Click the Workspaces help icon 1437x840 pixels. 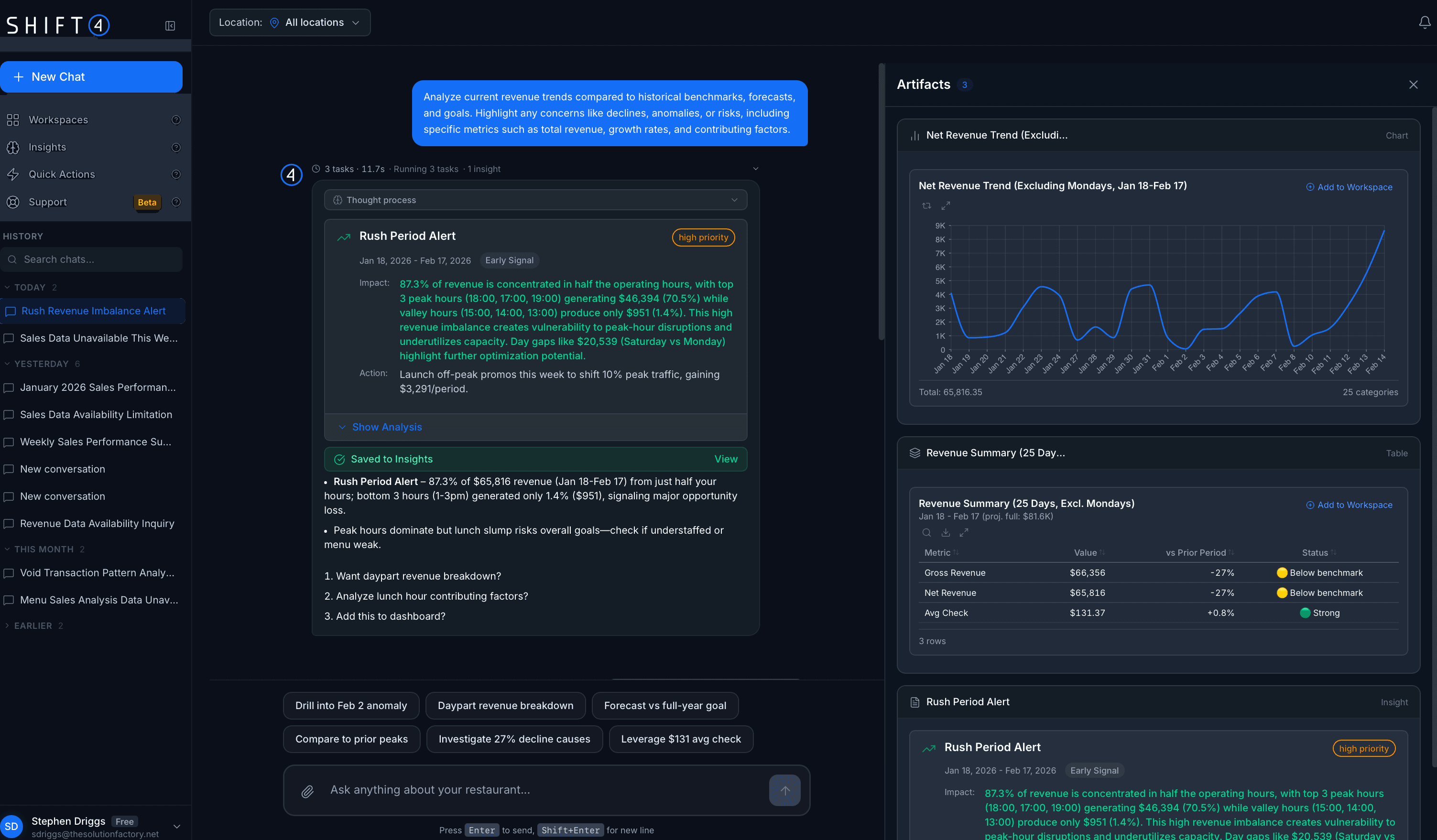click(176, 119)
